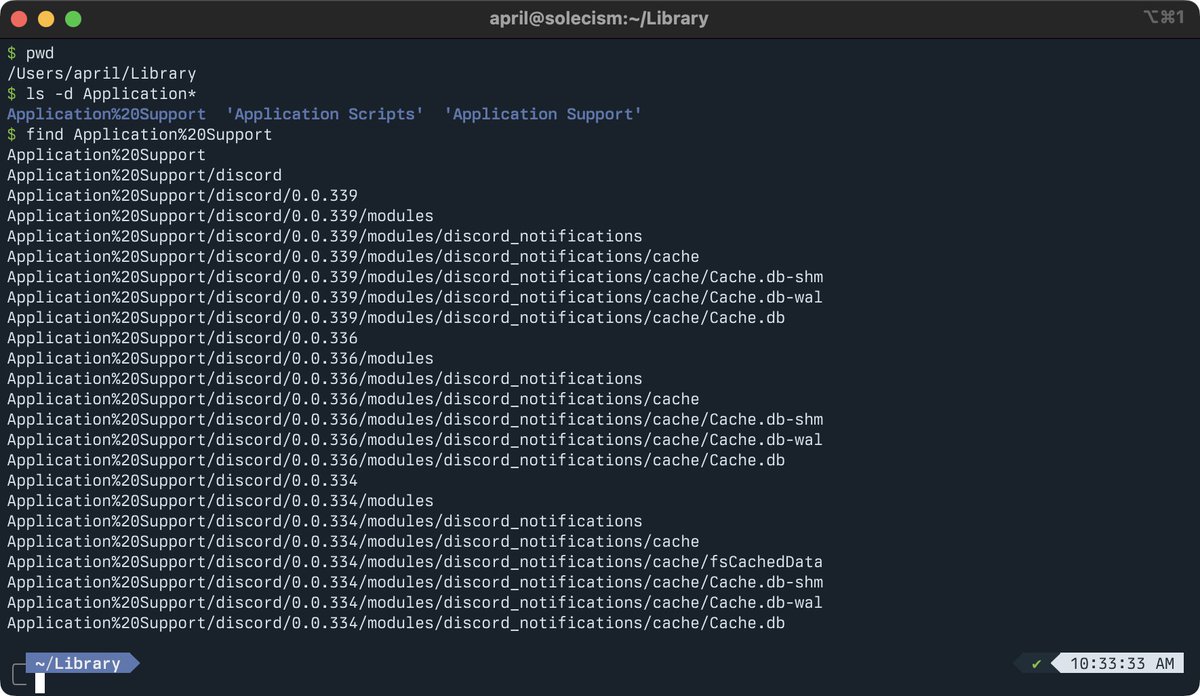1200x696 pixels.
Task: Click the 0.0.334 cache/Cache.db path
Action: coord(396,622)
